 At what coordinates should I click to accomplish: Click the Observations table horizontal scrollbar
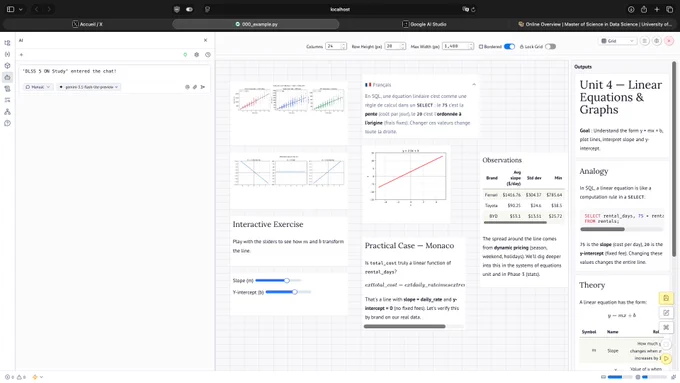tap(515, 223)
